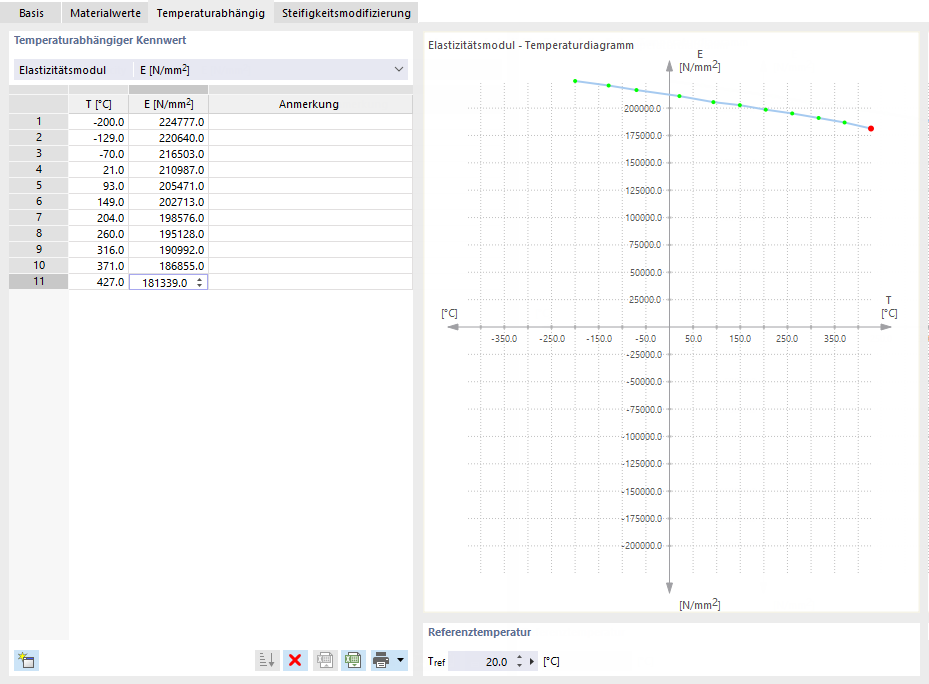Switch to the Basis tab
929x684 pixels.
[x=31, y=12]
